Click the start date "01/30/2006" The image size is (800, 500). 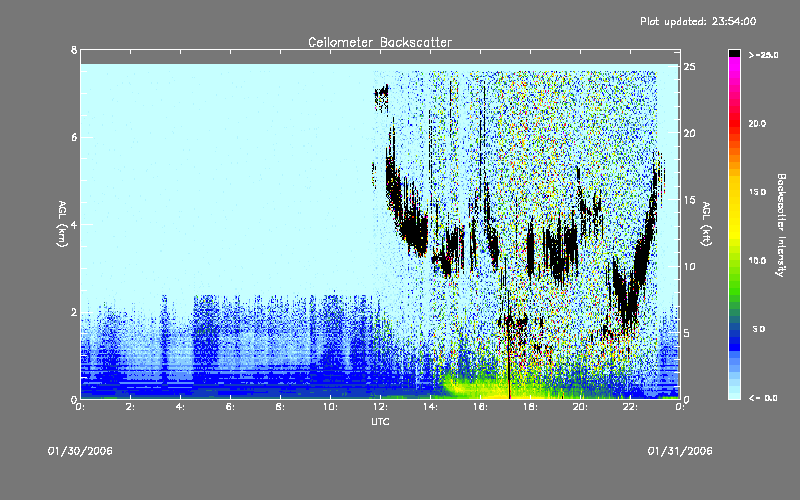(x=80, y=451)
